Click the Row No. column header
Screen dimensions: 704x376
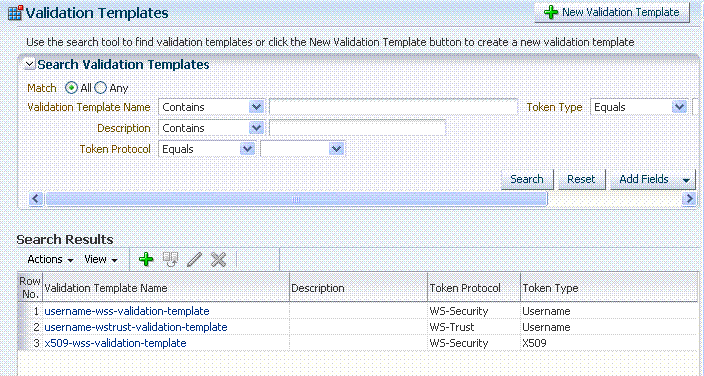[30, 288]
